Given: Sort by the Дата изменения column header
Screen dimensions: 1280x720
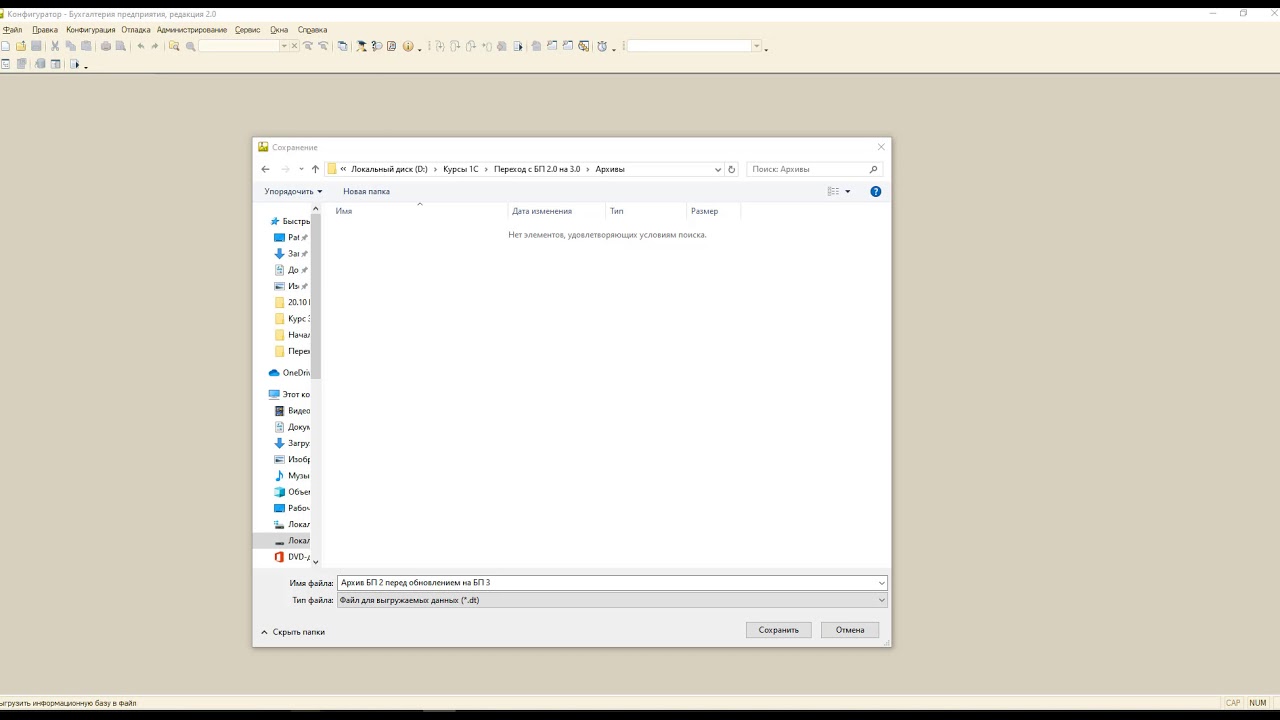Looking at the screenshot, I should pos(556,211).
